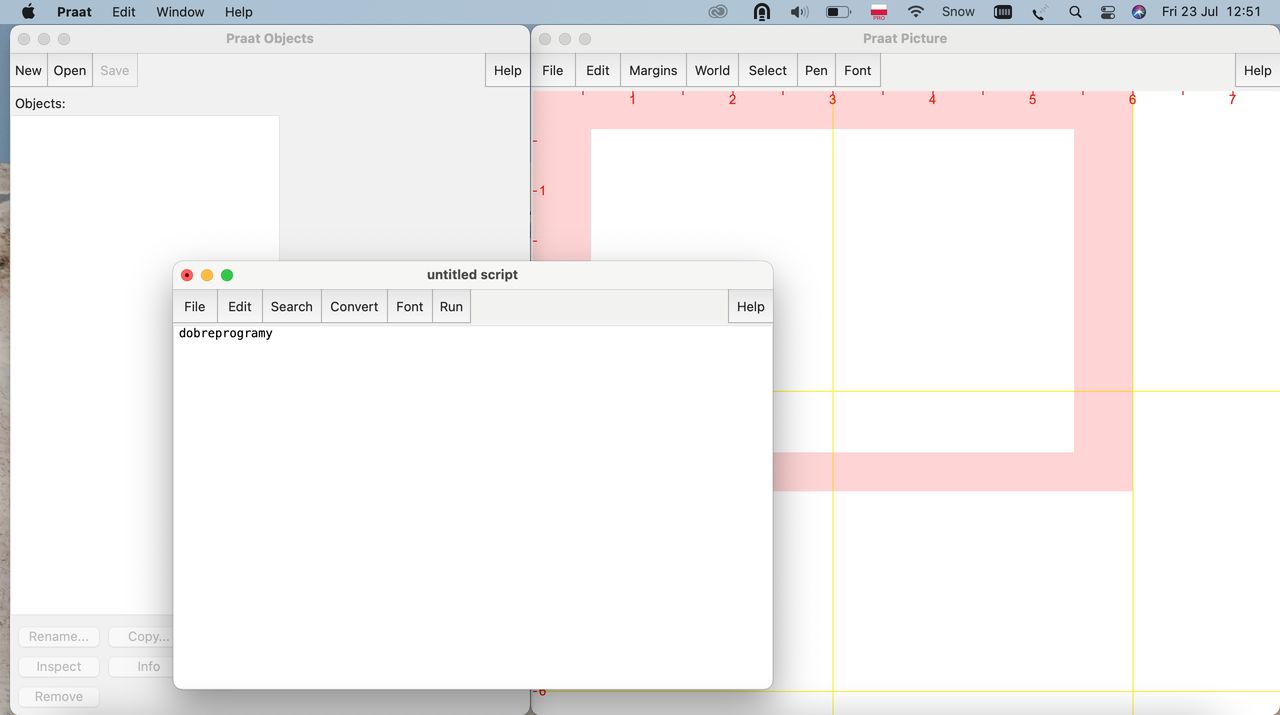Open the Run menu in script window

(451, 306)
